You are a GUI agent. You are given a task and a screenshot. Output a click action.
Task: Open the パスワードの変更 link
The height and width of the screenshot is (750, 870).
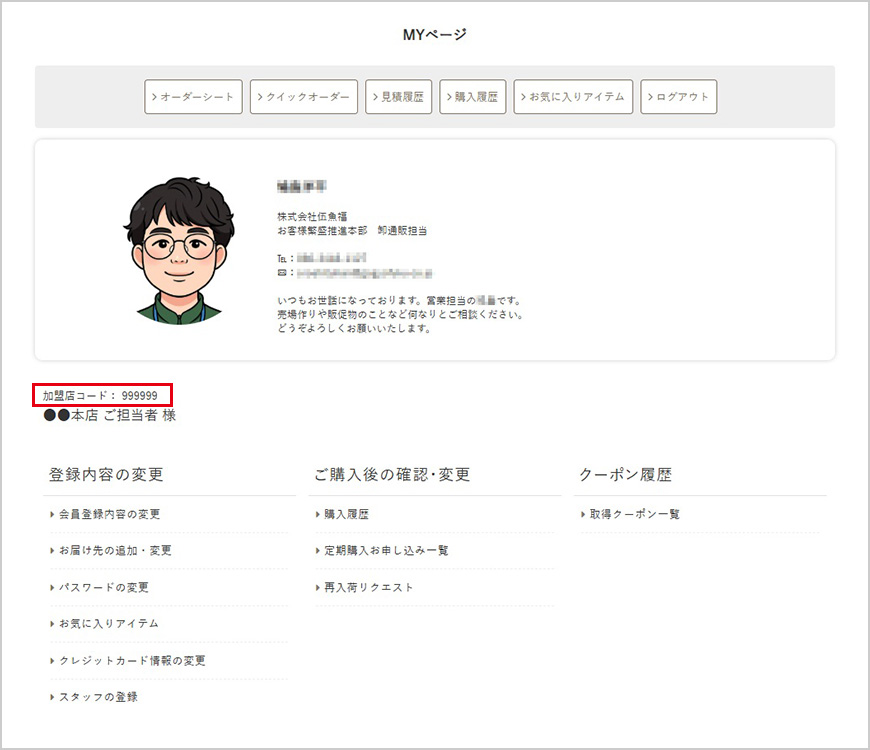click(103, 587)
